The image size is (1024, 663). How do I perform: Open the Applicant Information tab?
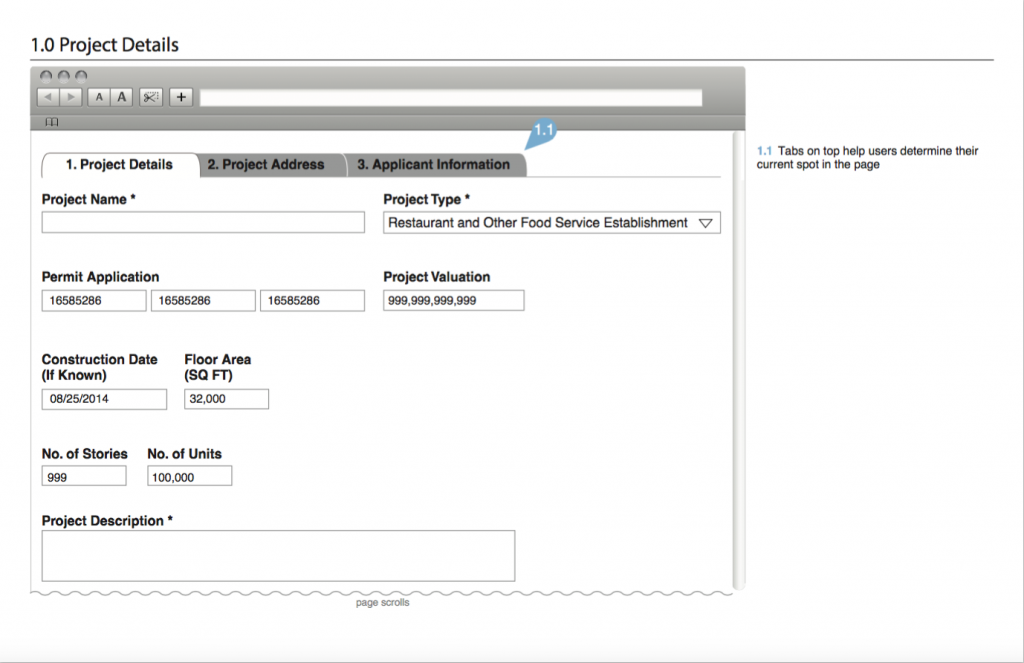click(434, 165)
